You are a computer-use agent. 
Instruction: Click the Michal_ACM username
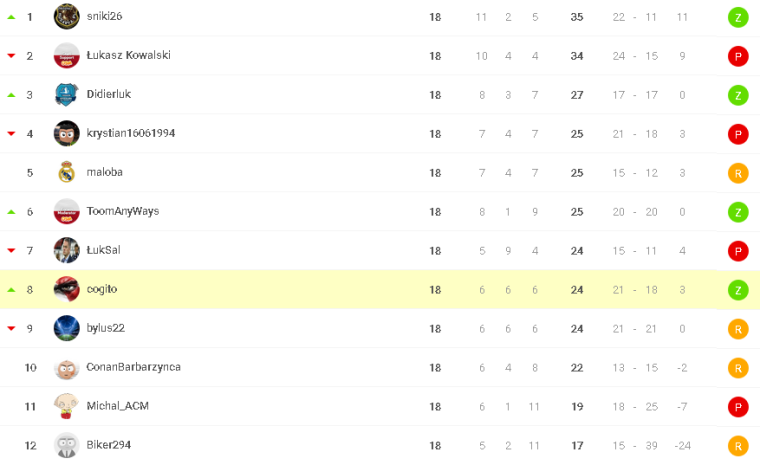(x=118, y=406)
